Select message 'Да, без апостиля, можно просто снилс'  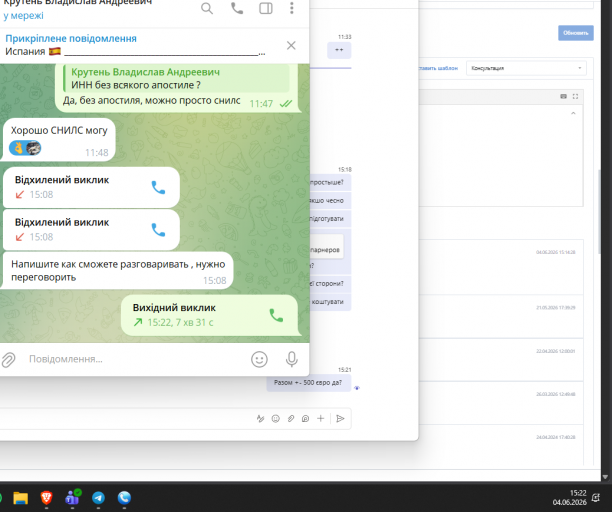(151, 101)
